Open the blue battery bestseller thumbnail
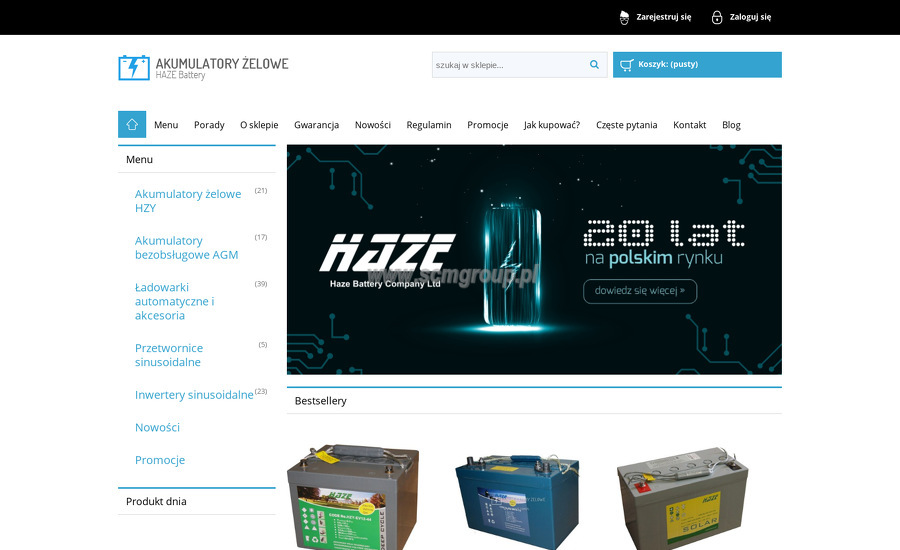This screenshot has height=550, width=900. click(517, 497)
